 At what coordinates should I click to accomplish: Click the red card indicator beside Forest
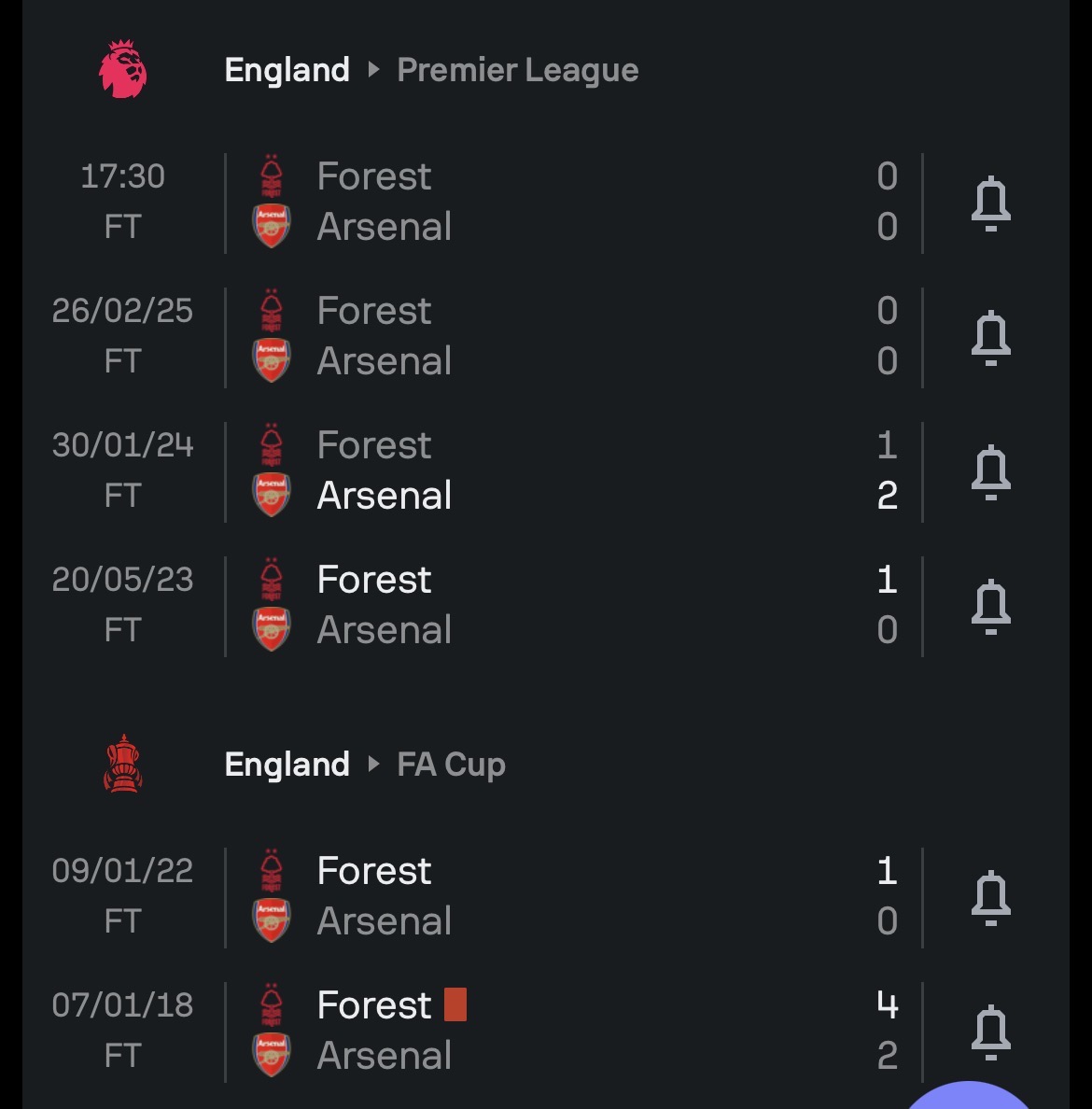pos(455,1004)
